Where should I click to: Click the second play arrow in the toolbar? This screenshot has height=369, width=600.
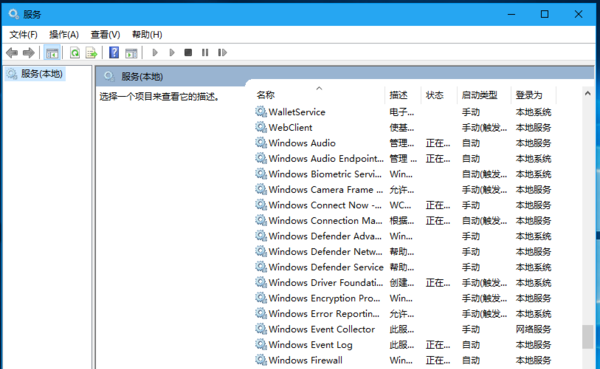[x=172, y=52]
